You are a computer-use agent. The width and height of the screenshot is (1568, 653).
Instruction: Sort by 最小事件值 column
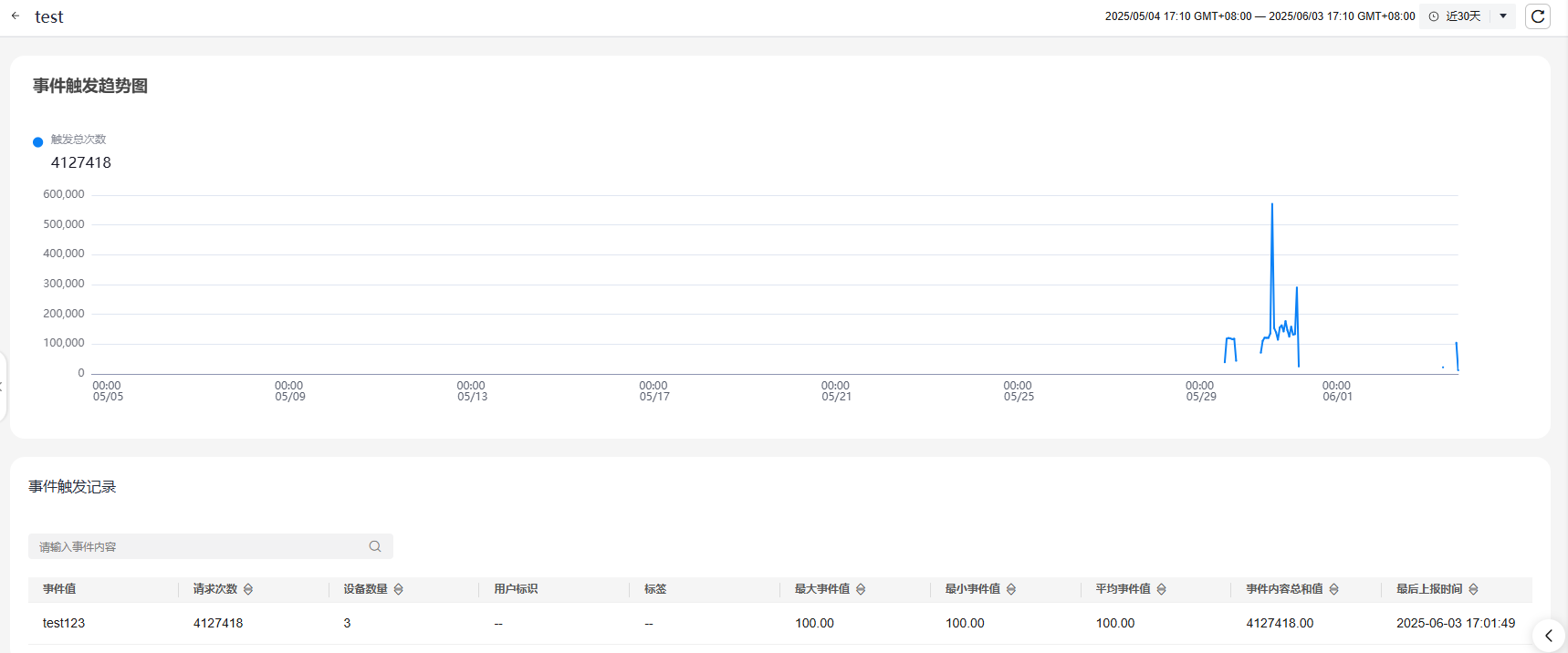pos(1011,589)
